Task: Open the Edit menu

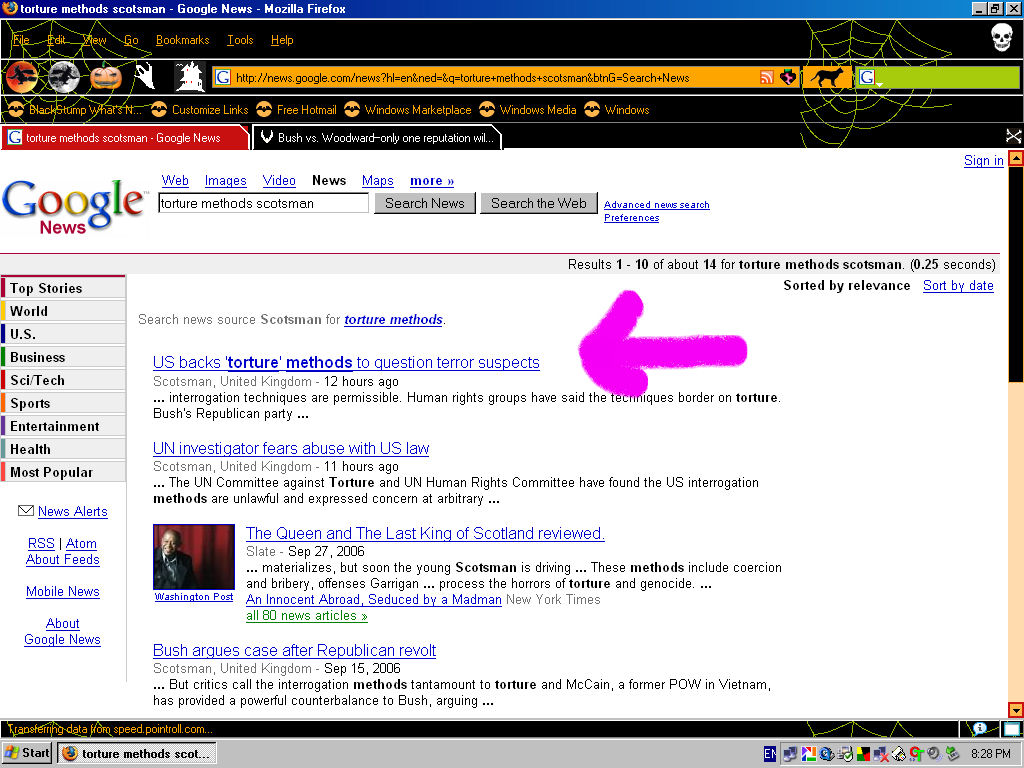Action: point(56,40)
